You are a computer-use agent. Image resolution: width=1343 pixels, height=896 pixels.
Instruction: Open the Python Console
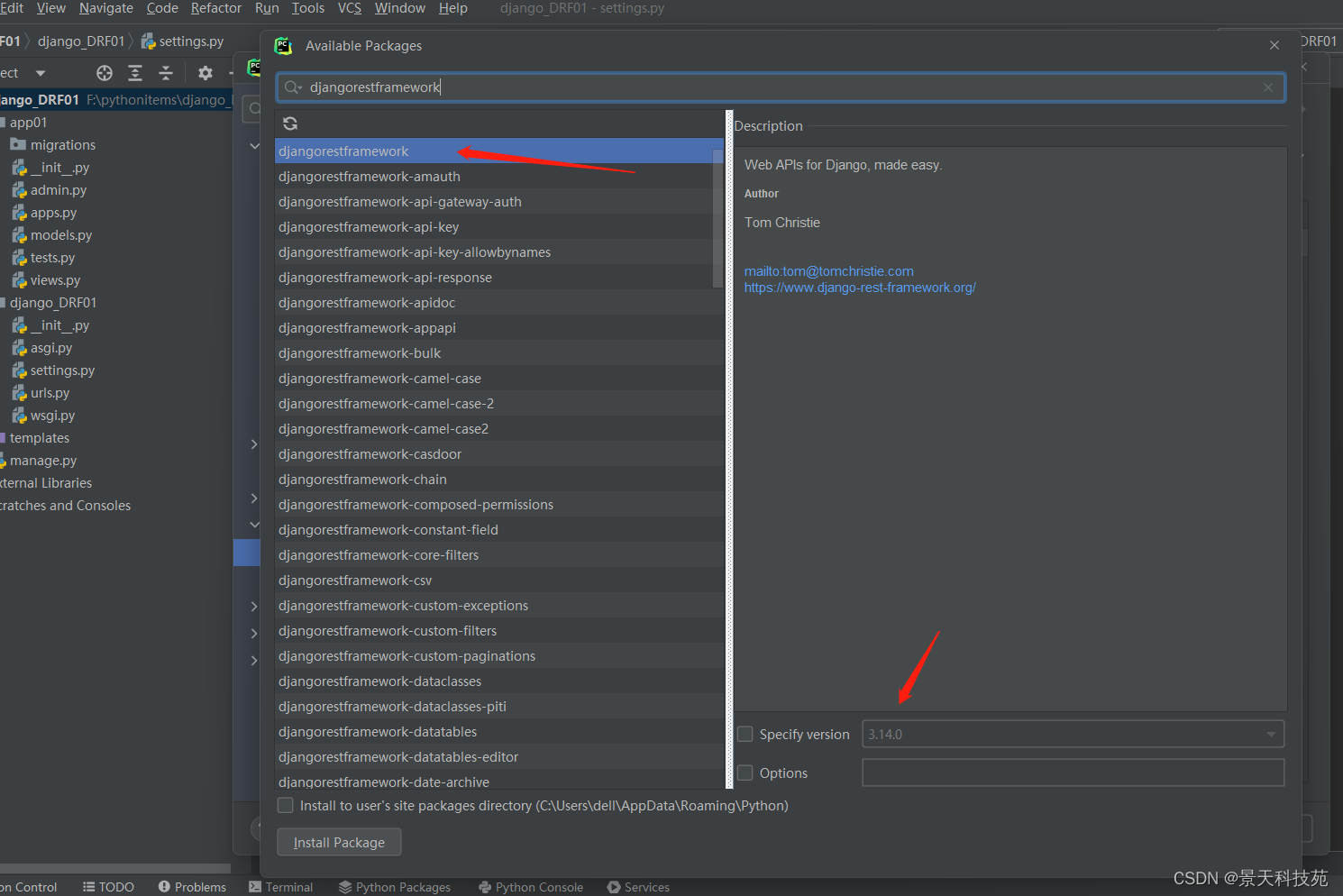[x=538, y=886]
